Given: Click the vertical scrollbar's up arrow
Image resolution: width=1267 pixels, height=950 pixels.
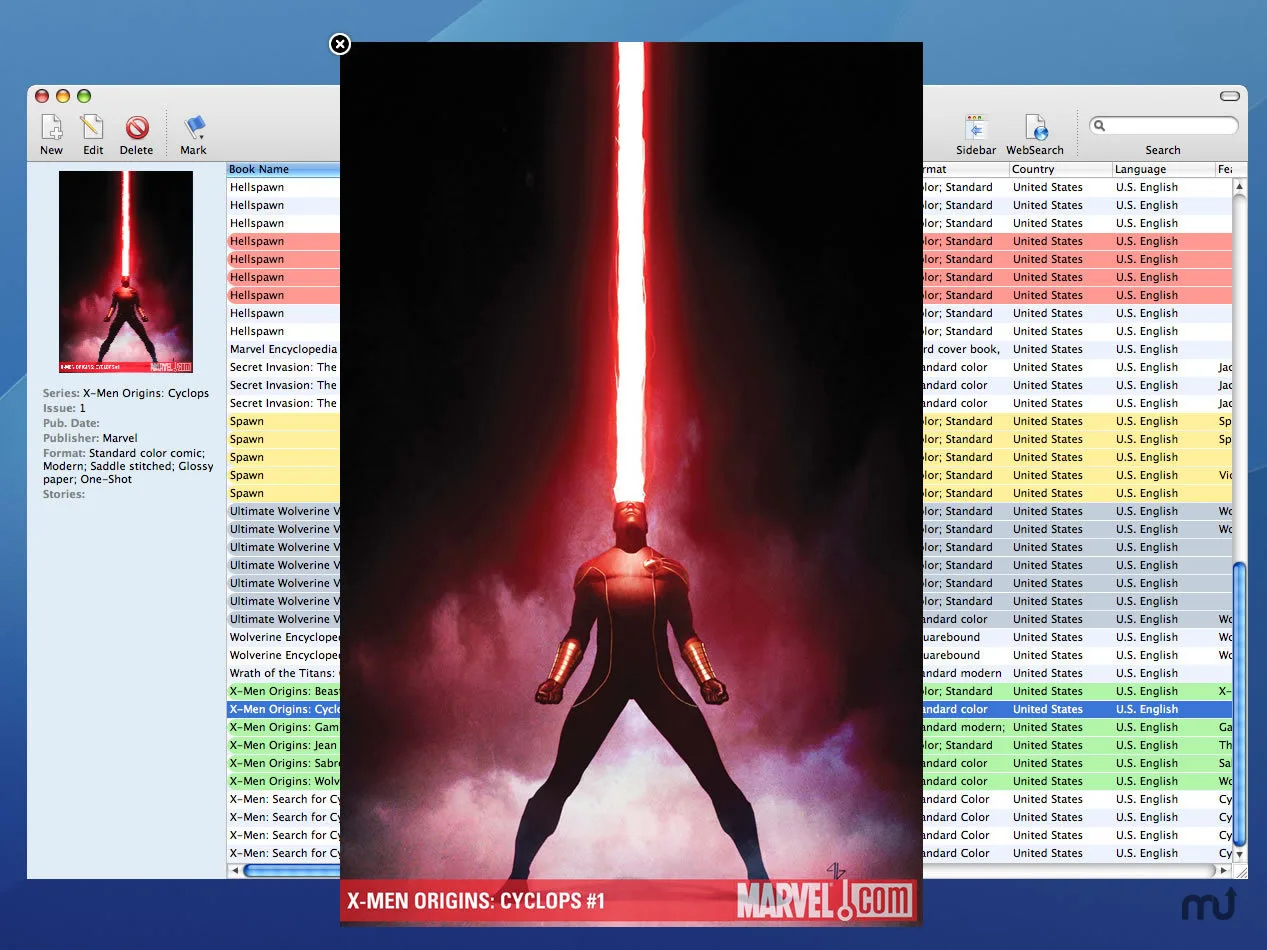Looking at the screenshot, I should coord(1240,186).
